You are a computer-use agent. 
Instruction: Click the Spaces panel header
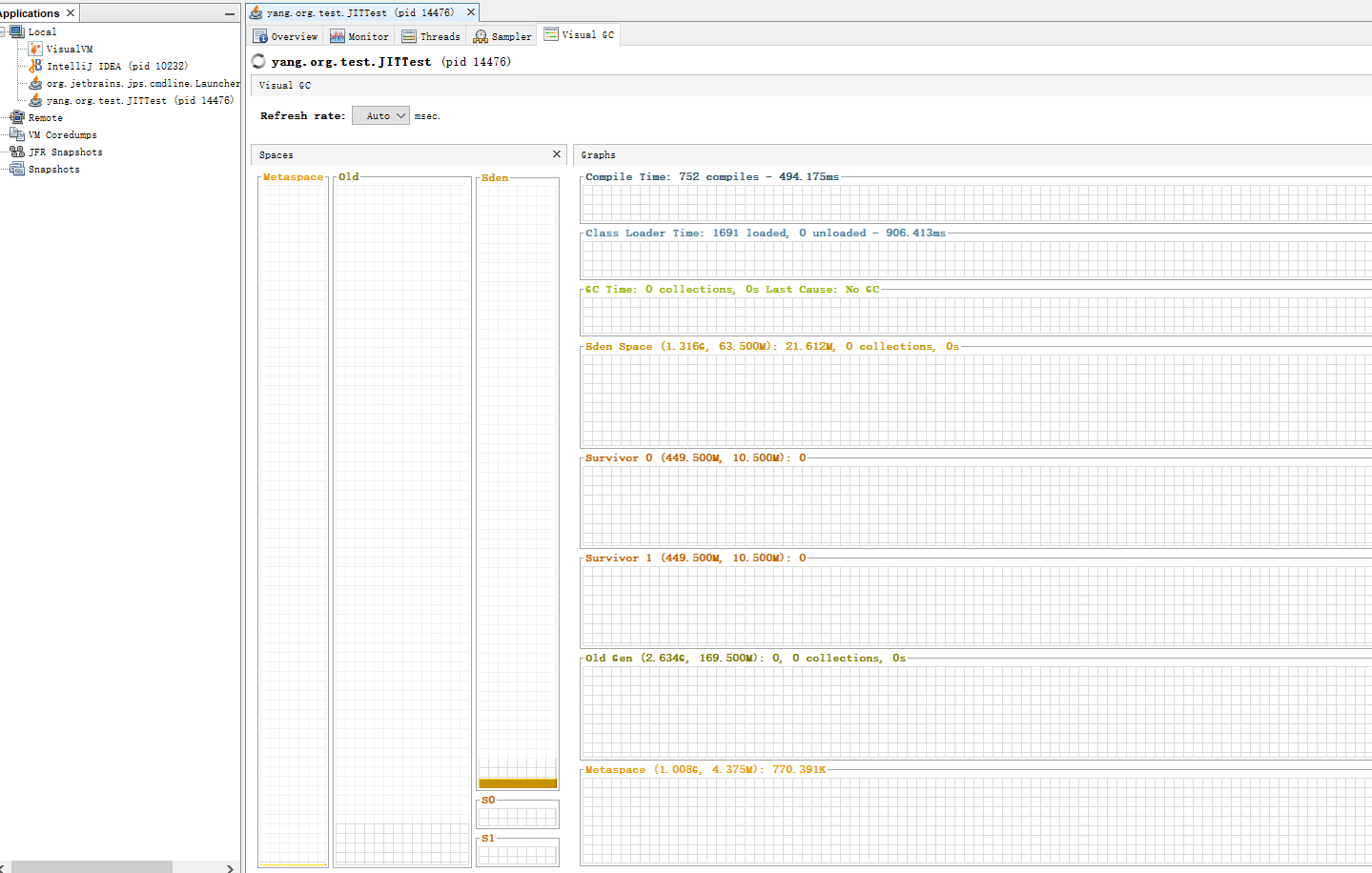click(409, 154)
